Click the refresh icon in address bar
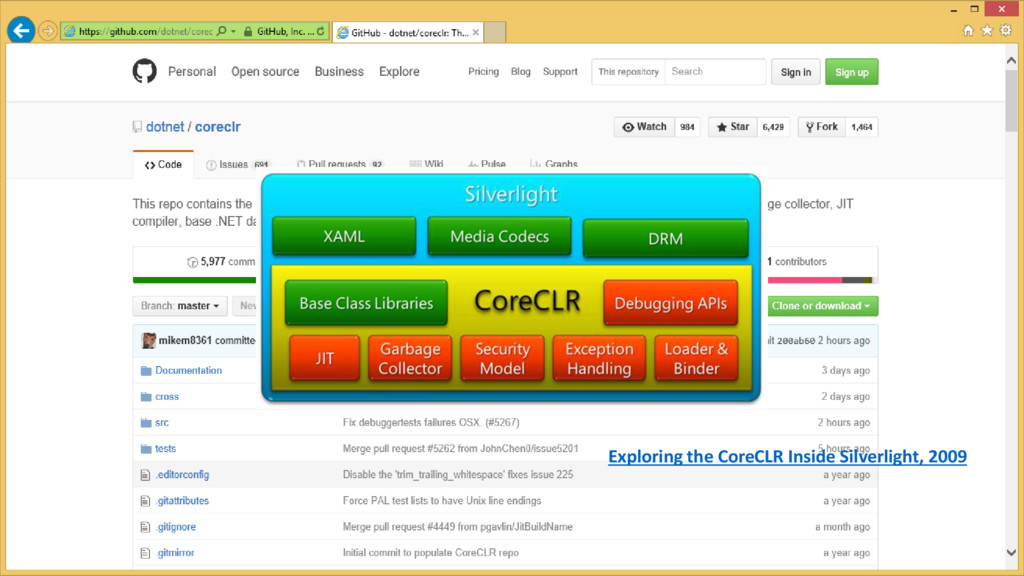 [x=321, y=31]
